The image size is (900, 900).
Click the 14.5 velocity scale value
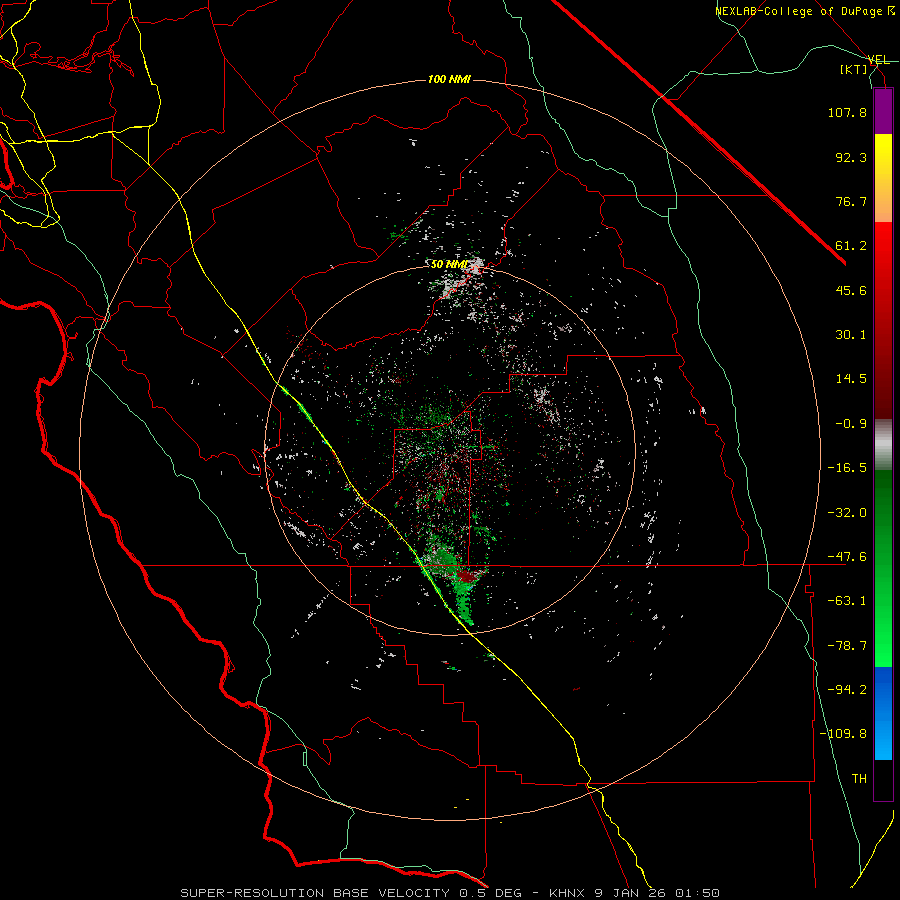click(851, 379)
